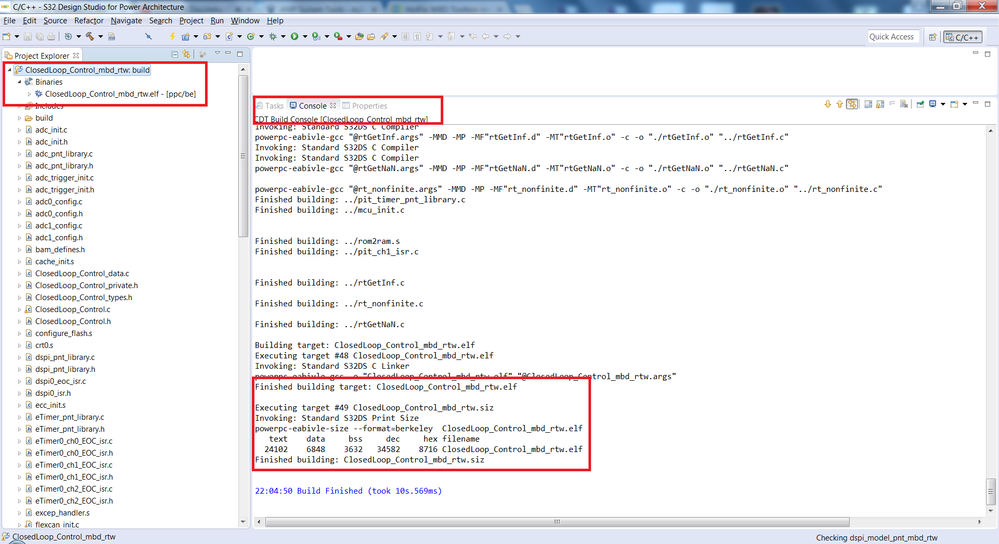Click the Search toolbar icon
Image resolution: width=999 pixels, height=544 pixels.
tap(383, 36)
